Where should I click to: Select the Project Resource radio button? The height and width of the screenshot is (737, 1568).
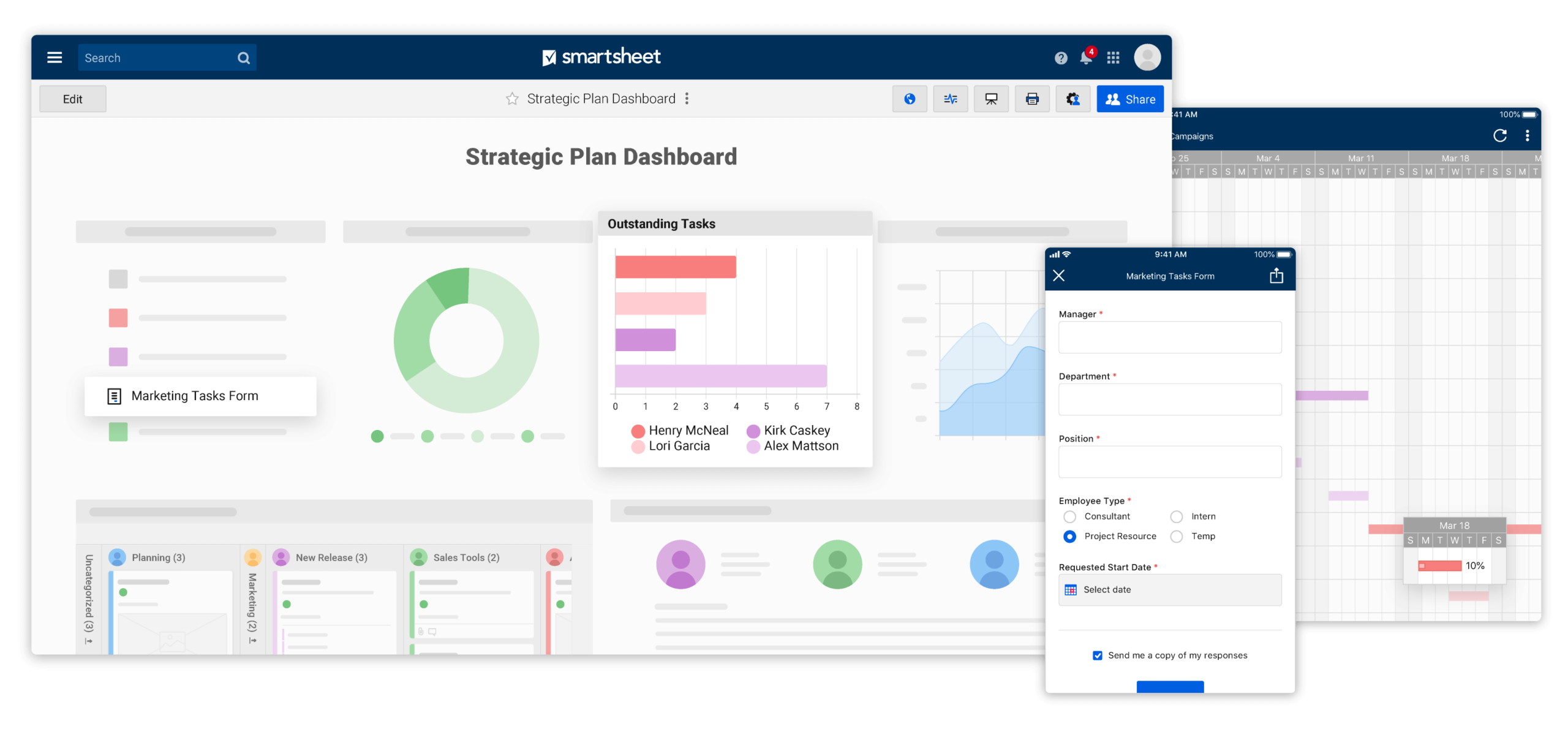(x=1069, y=537)
